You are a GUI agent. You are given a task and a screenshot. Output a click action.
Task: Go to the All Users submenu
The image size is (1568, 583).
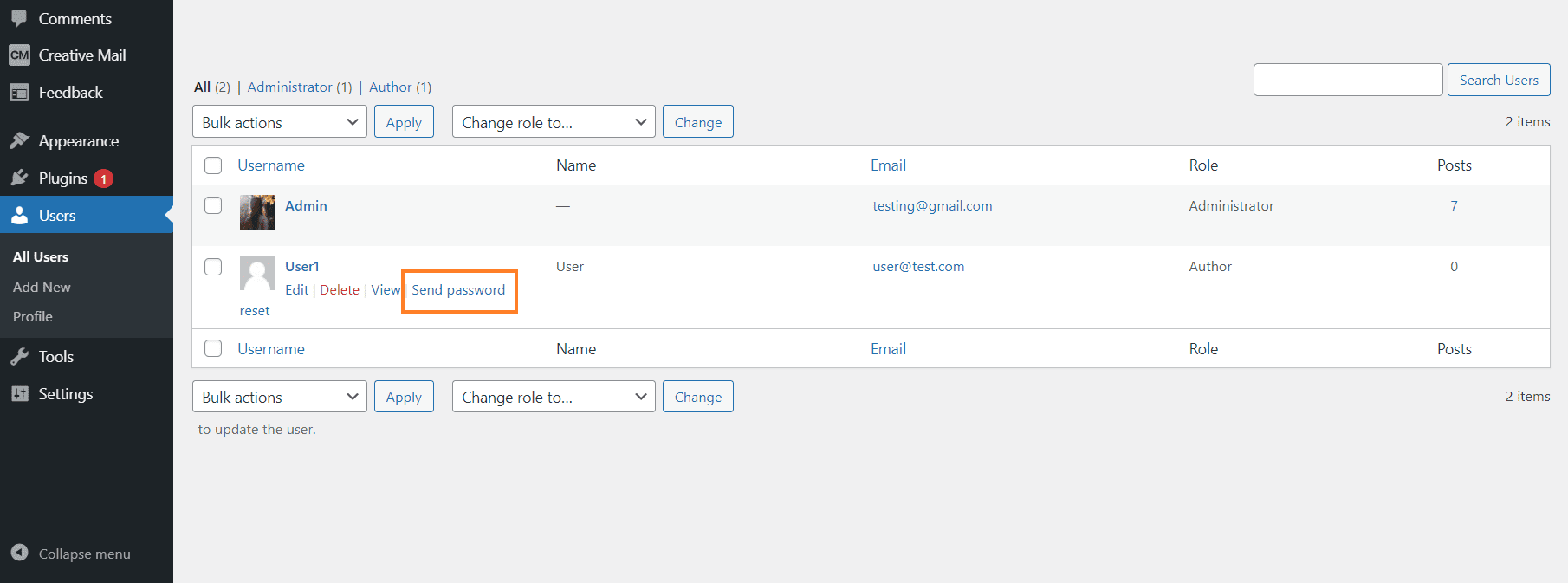(41, 257)
